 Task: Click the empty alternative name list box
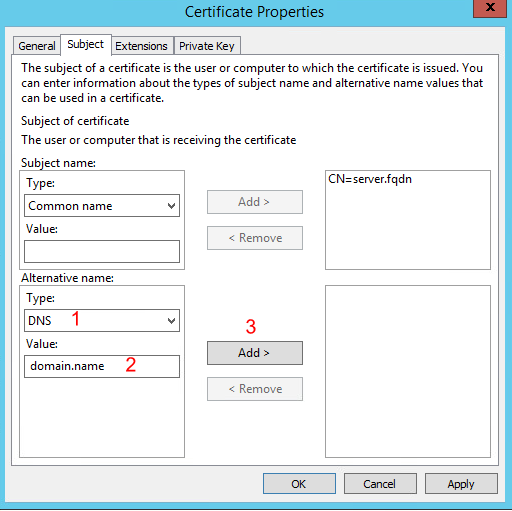click(x=408, y=371)
